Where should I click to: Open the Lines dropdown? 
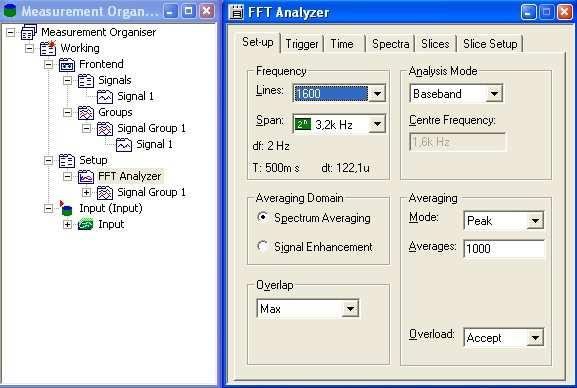tap(377, 94)
